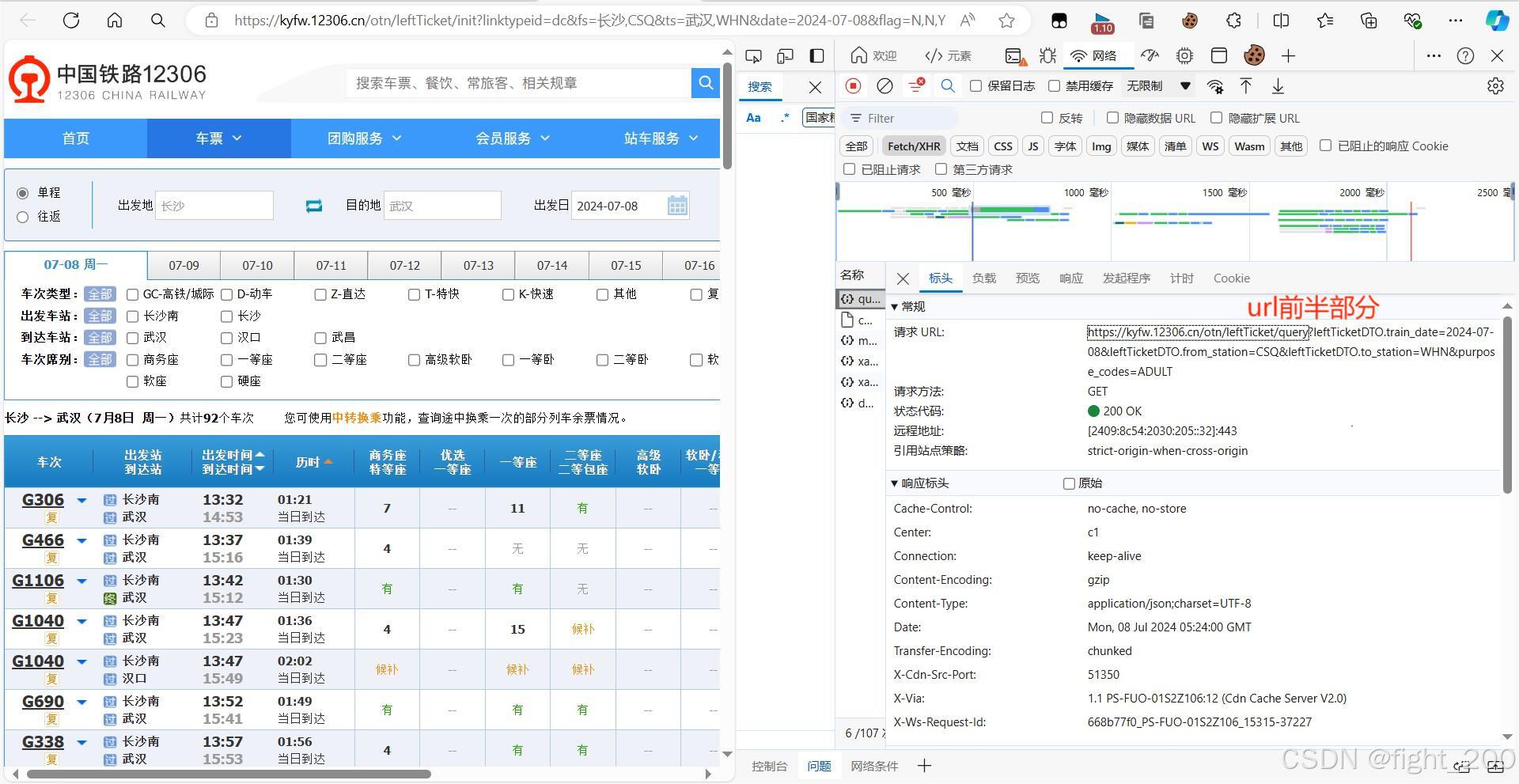Open the 会员服务 navigation dropdown
Viewport: 1519px width, 784px height.
point(512,138)
